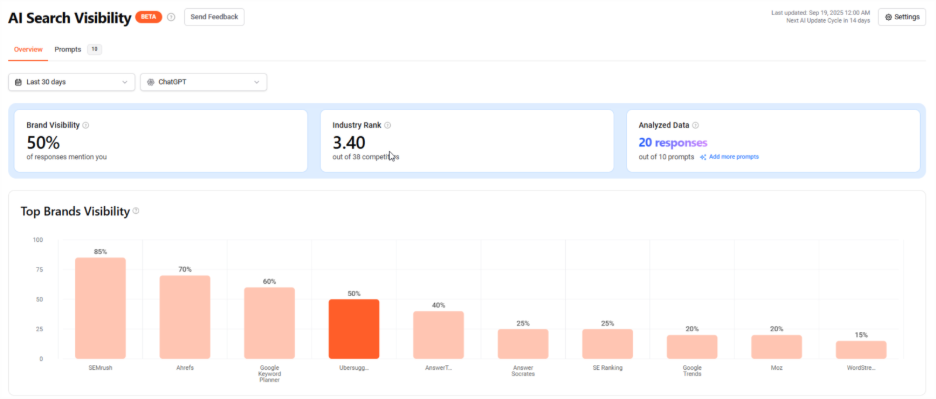Click the WordStre... axis label
Image resolution: width=936 pixels, height=399 pixels.
[861, 368]
